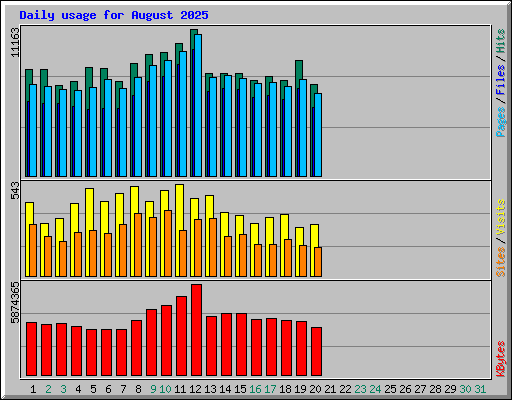Click the Hits legend label
Image resolution: width=512 pixels, height=400 pixels.
click(501, 41)
